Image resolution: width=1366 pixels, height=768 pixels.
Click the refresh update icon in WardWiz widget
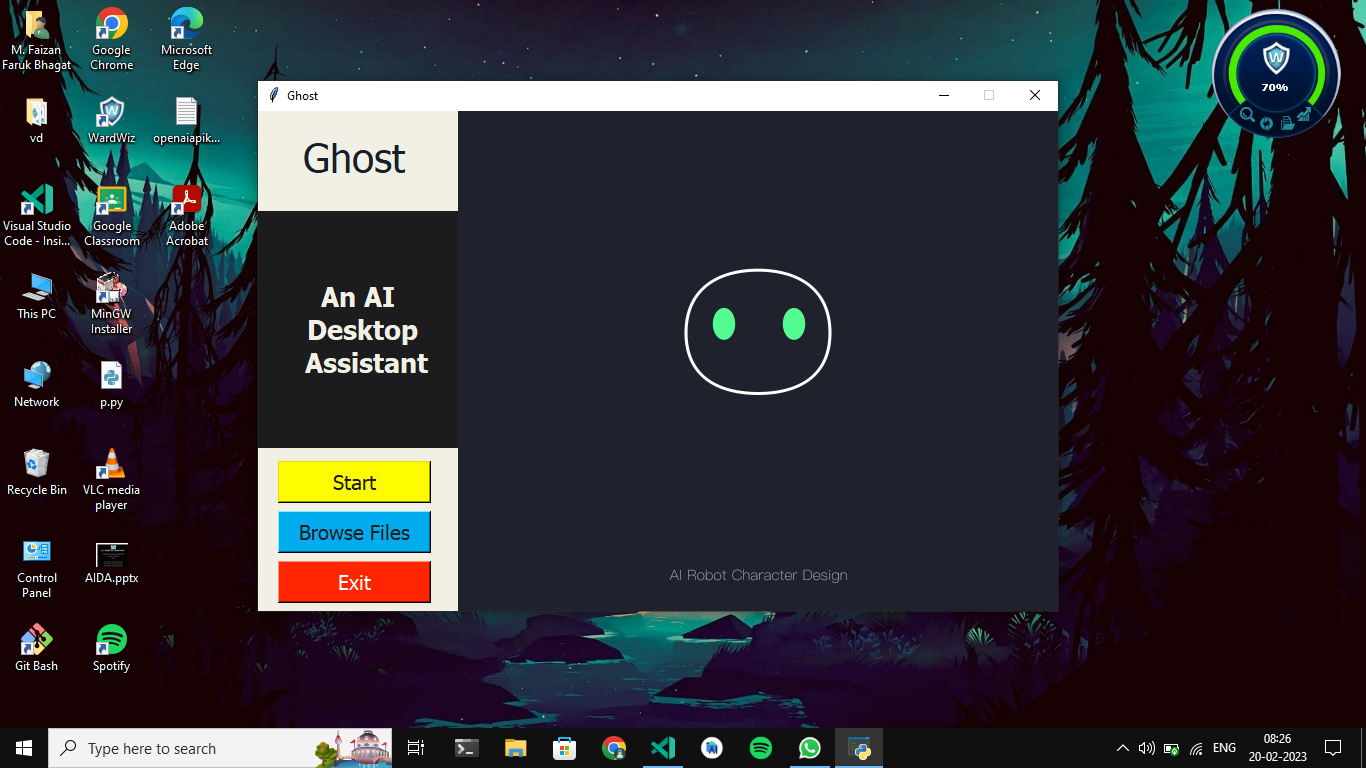1266,123
